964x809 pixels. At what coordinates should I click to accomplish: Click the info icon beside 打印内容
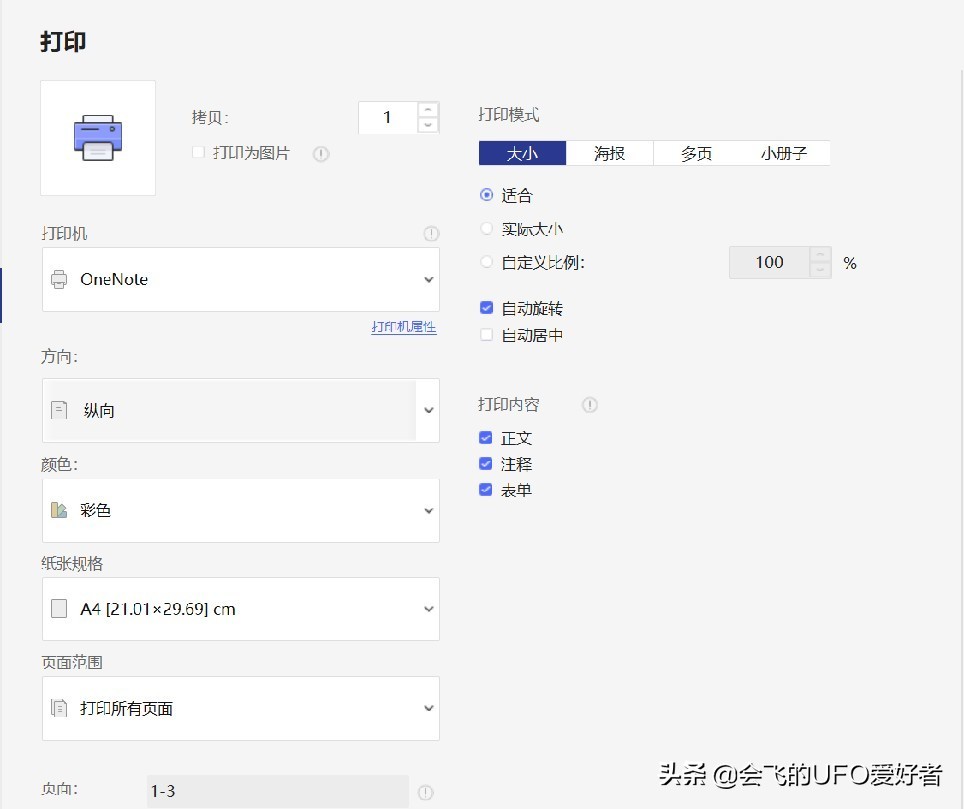pos(589,404)
